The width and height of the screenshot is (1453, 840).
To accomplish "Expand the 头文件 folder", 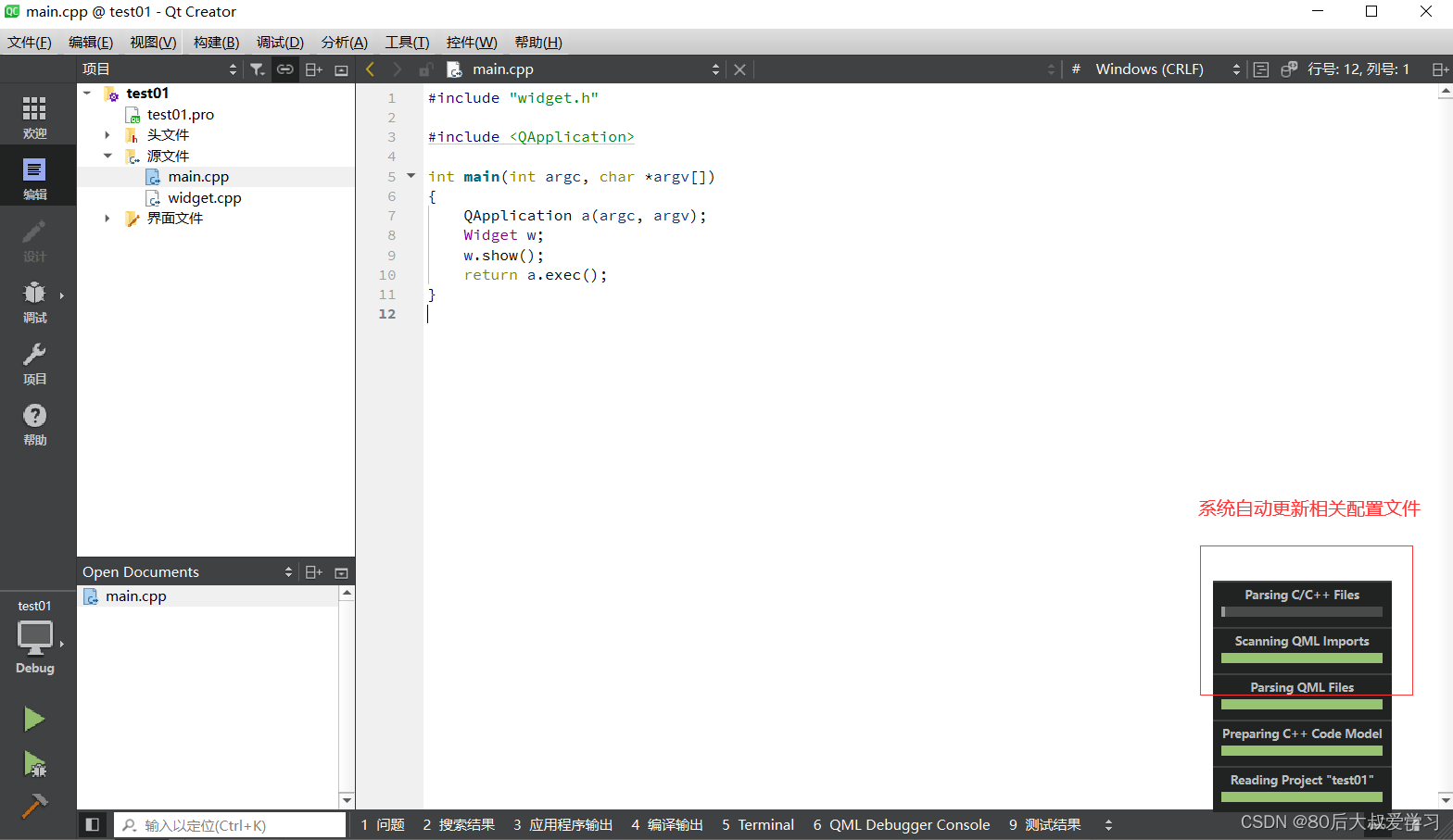I will (107, 135).
